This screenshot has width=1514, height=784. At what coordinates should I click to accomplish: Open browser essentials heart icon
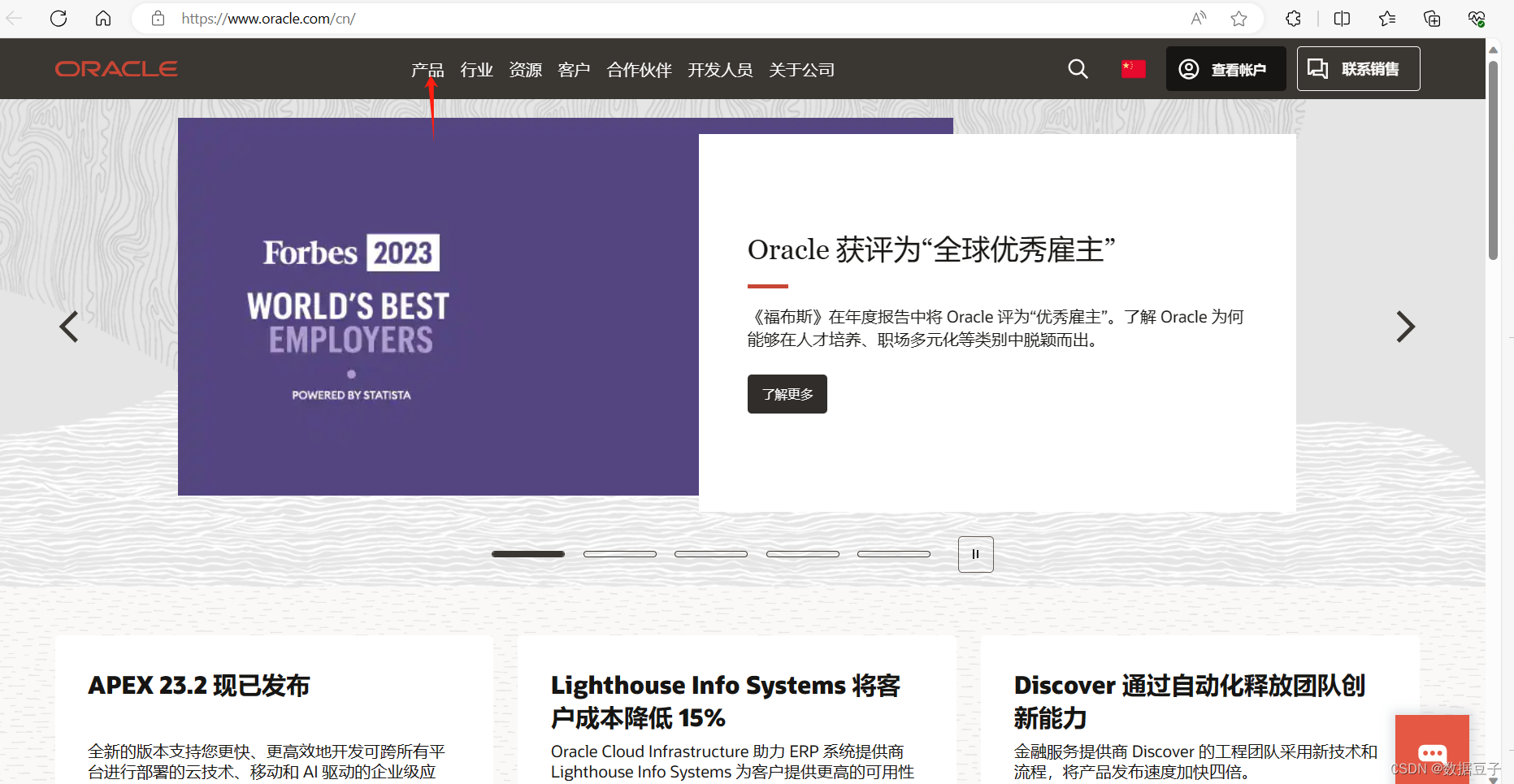(x=1477, y=18)
